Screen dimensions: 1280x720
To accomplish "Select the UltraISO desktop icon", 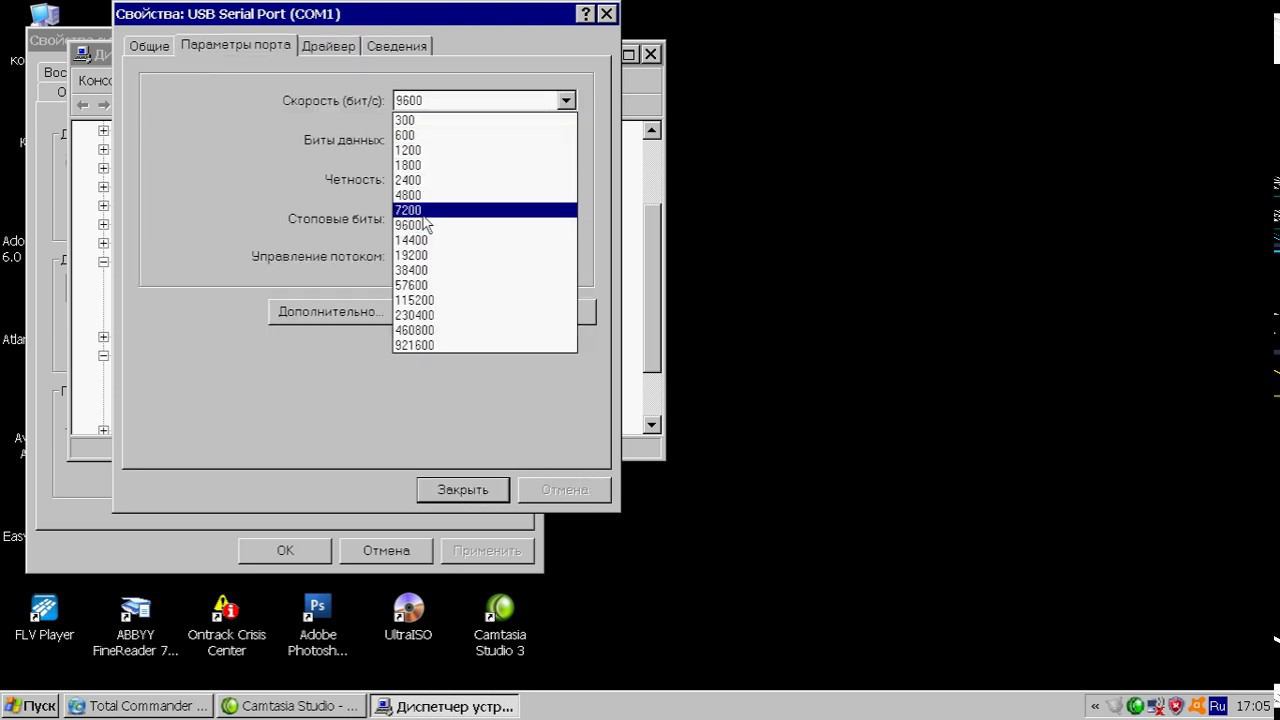I will click(408, 617).
